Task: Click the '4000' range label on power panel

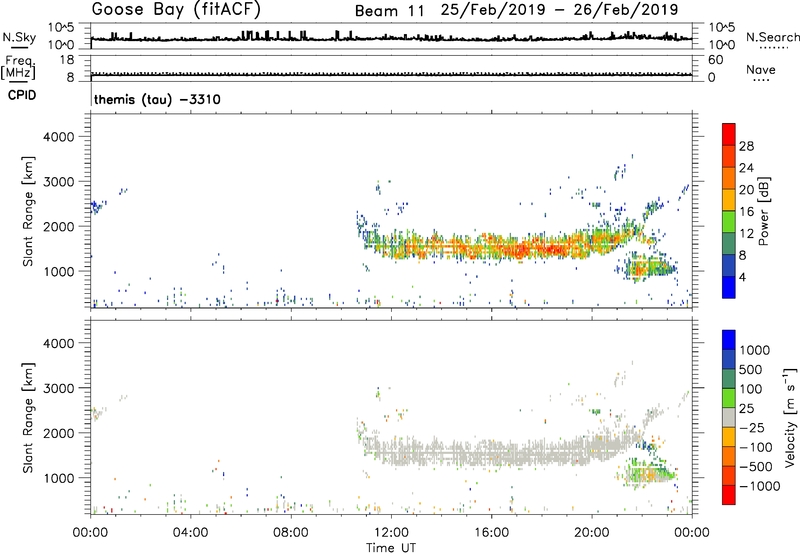Action: click(x=59, y=137)
